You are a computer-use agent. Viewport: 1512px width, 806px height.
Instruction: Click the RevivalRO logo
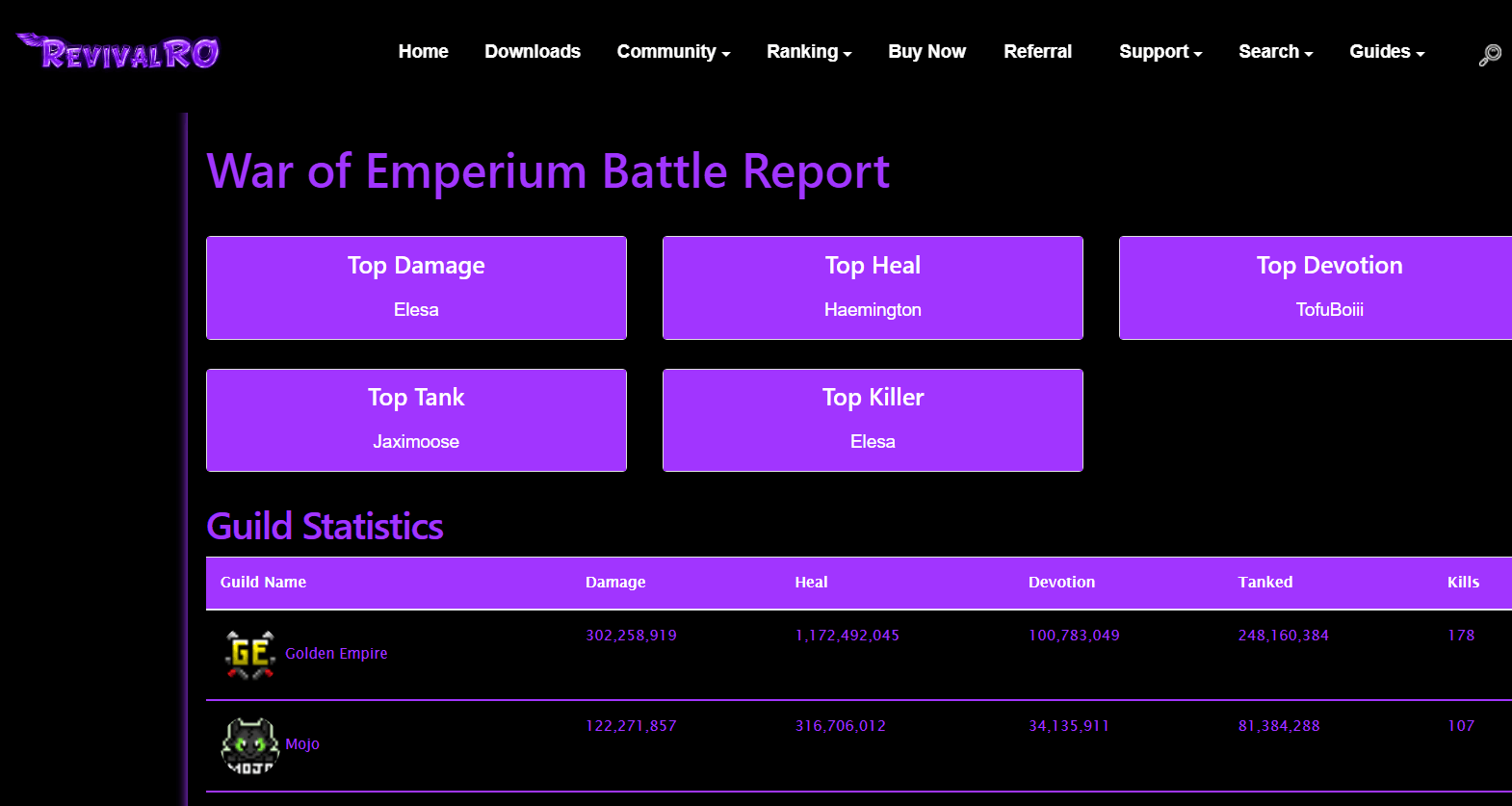tap(118, 52)
